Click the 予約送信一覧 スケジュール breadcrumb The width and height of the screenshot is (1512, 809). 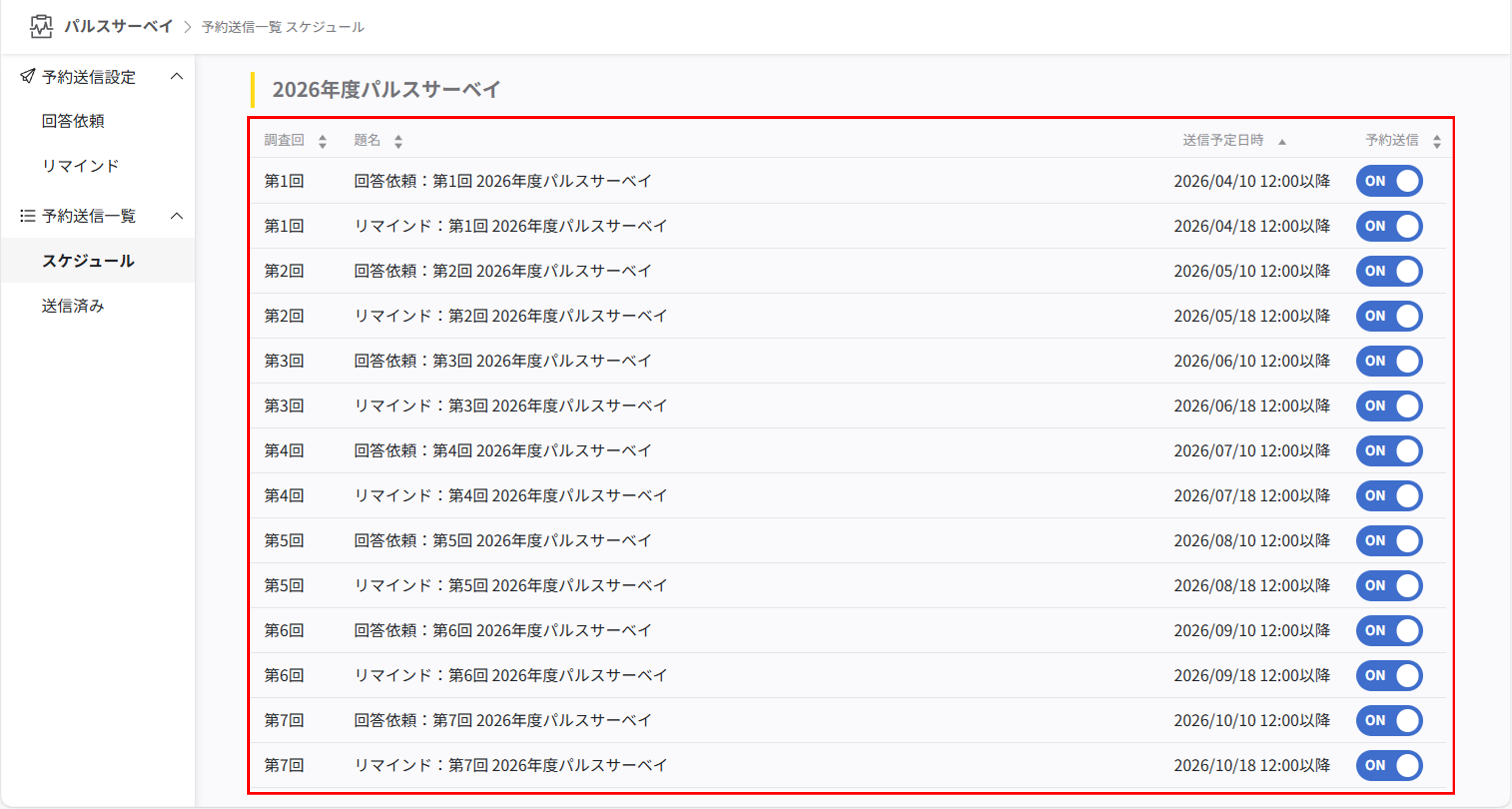click(282, 26)
